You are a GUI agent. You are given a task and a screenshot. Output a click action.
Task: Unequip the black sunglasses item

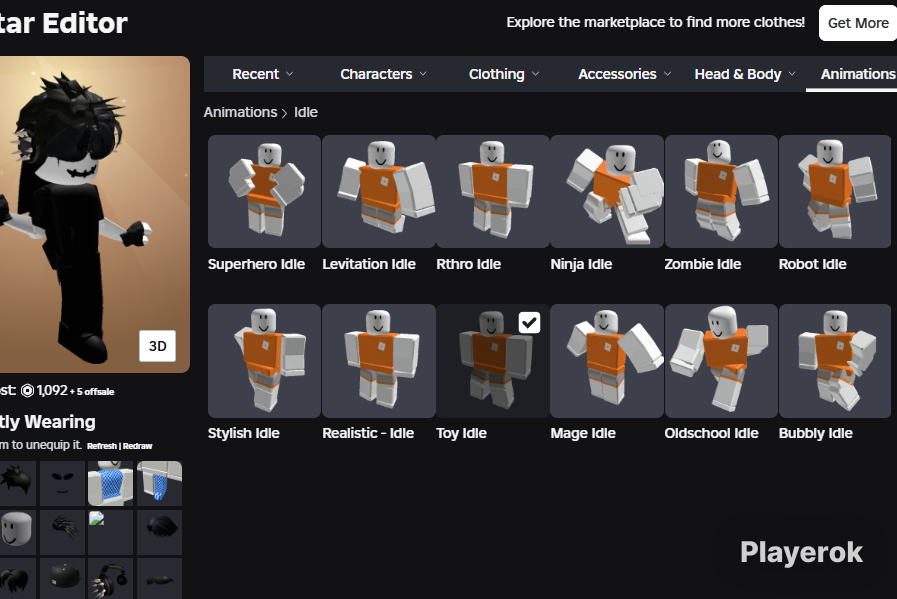point(160,578)
